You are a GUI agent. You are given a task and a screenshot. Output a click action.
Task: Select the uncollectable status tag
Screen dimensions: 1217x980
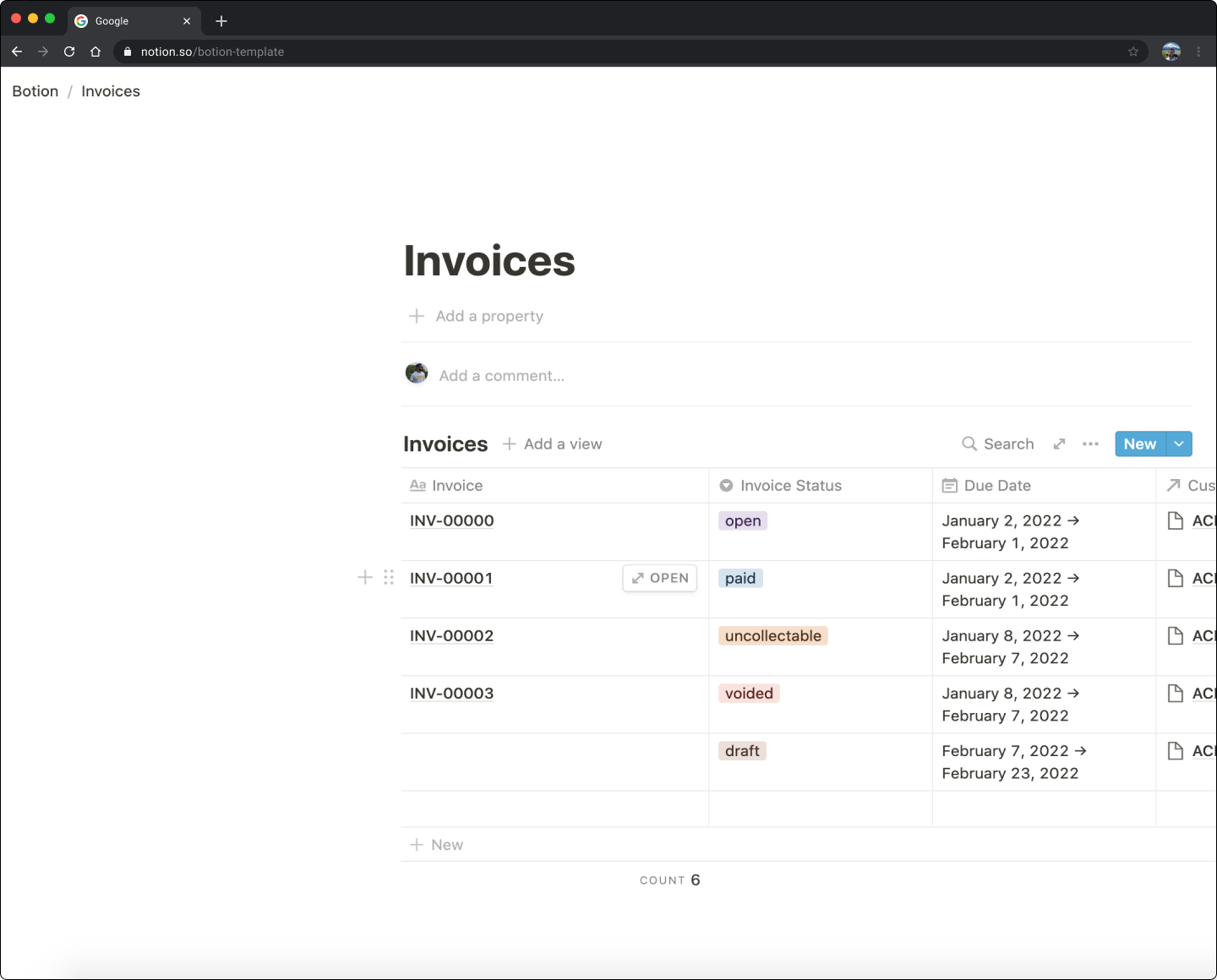click(x=772, y=636)
